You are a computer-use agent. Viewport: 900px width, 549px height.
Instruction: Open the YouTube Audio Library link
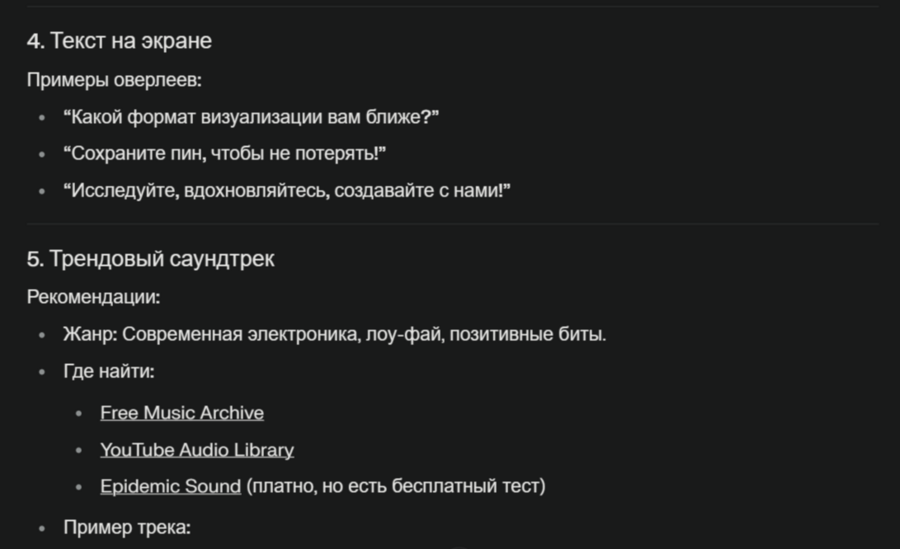197,450
